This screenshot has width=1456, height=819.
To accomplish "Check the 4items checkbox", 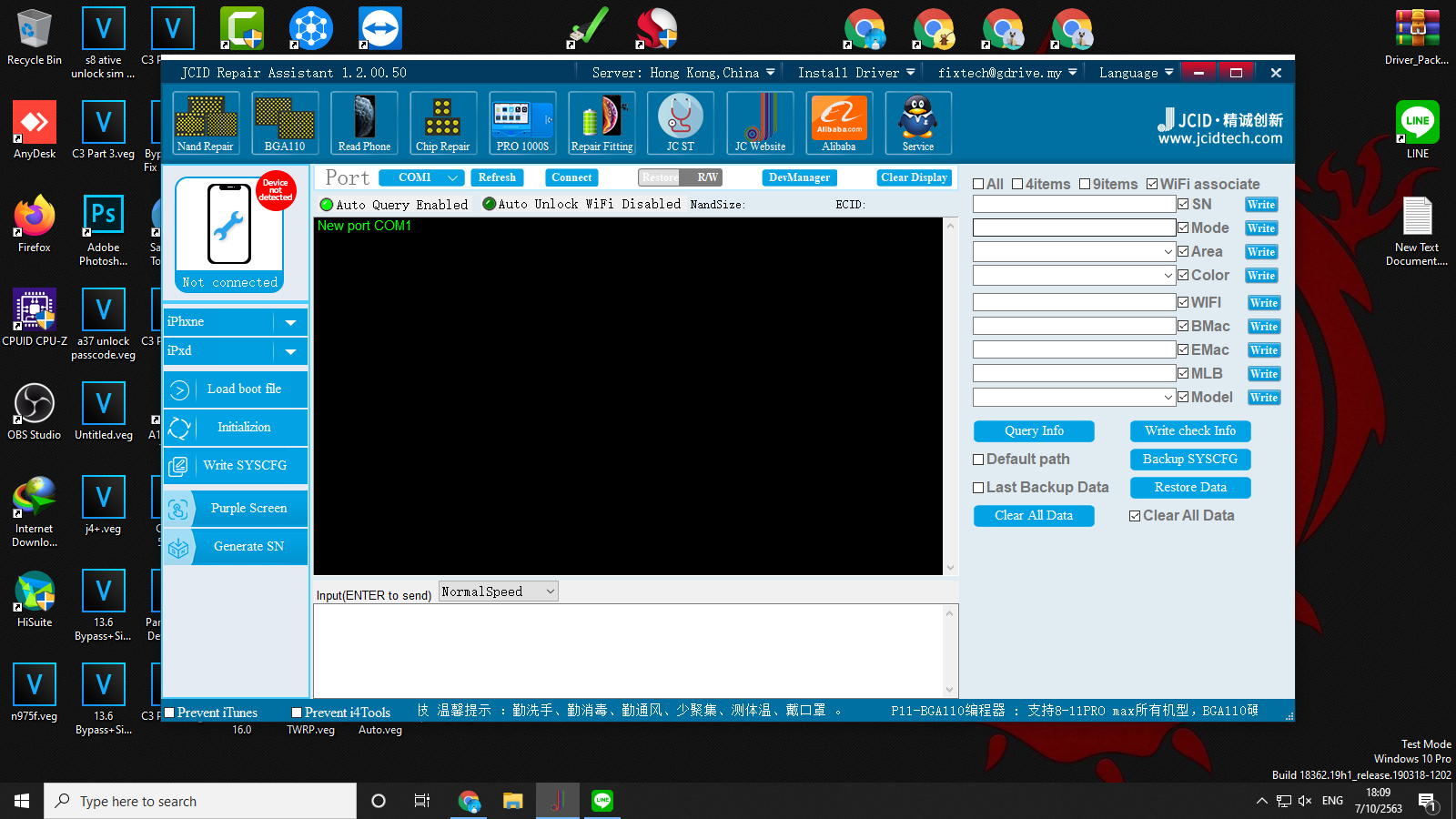I will (1018, 185).
